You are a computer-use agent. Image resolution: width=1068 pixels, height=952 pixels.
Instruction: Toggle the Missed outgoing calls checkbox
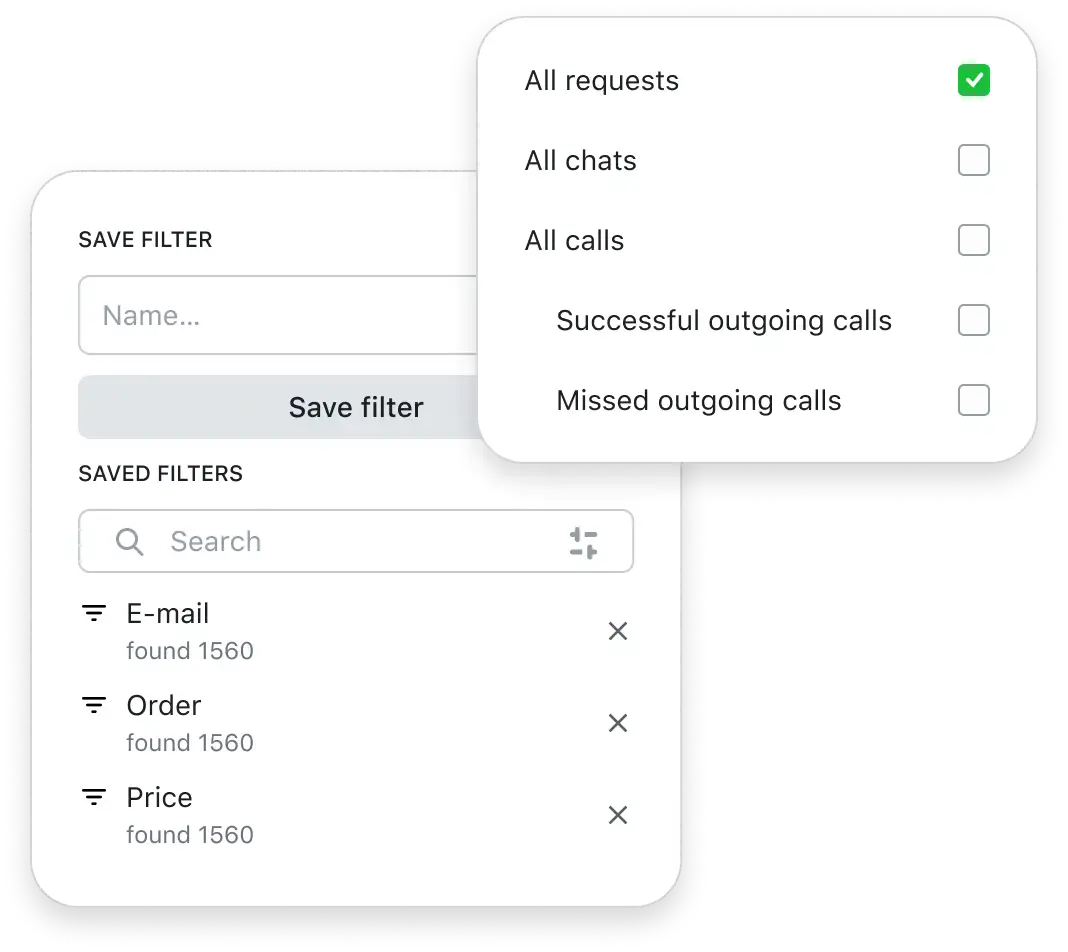(x=973, y=401)
